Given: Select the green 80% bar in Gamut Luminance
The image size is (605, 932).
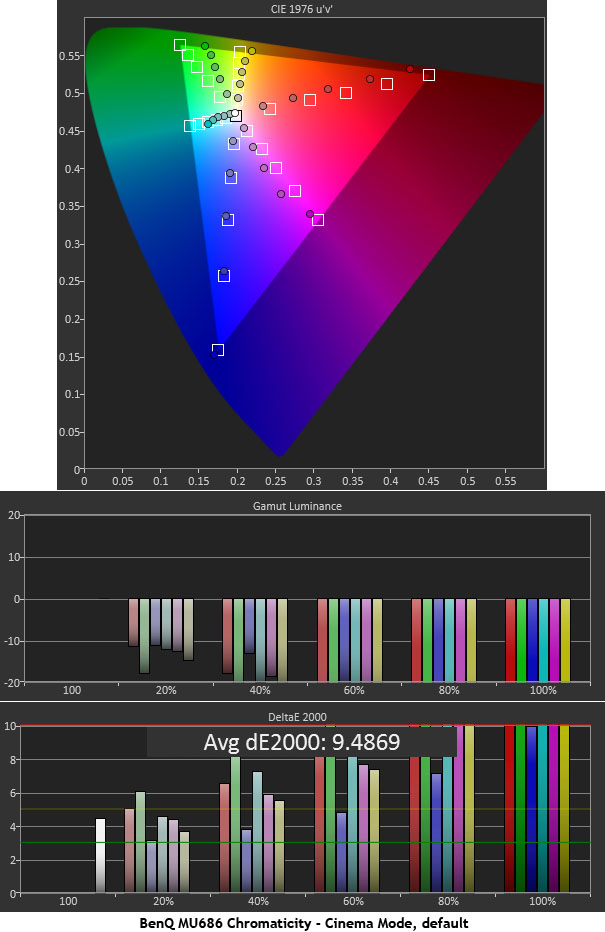Looking at the screenshot, I should tap(428, 640).
